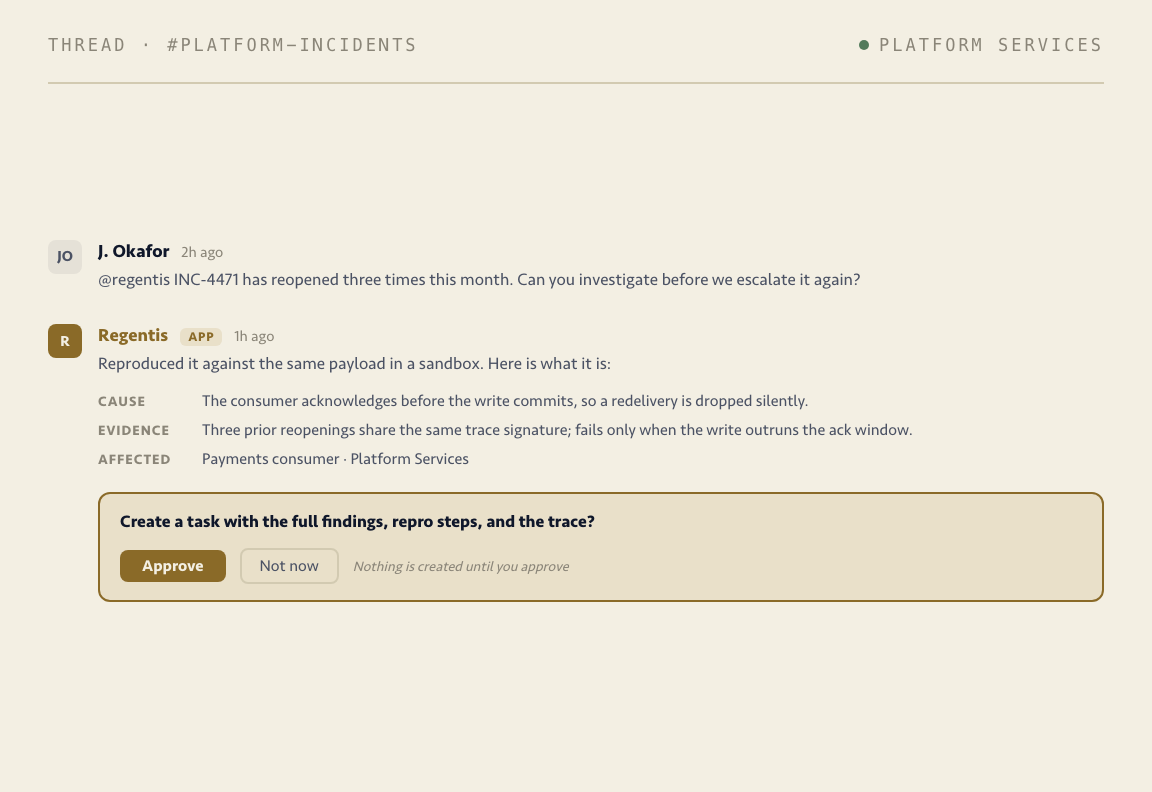Select the @regentis INC-4471 message text
The width and height of the screenshot is (1152, 792).
tap(479, 280)
